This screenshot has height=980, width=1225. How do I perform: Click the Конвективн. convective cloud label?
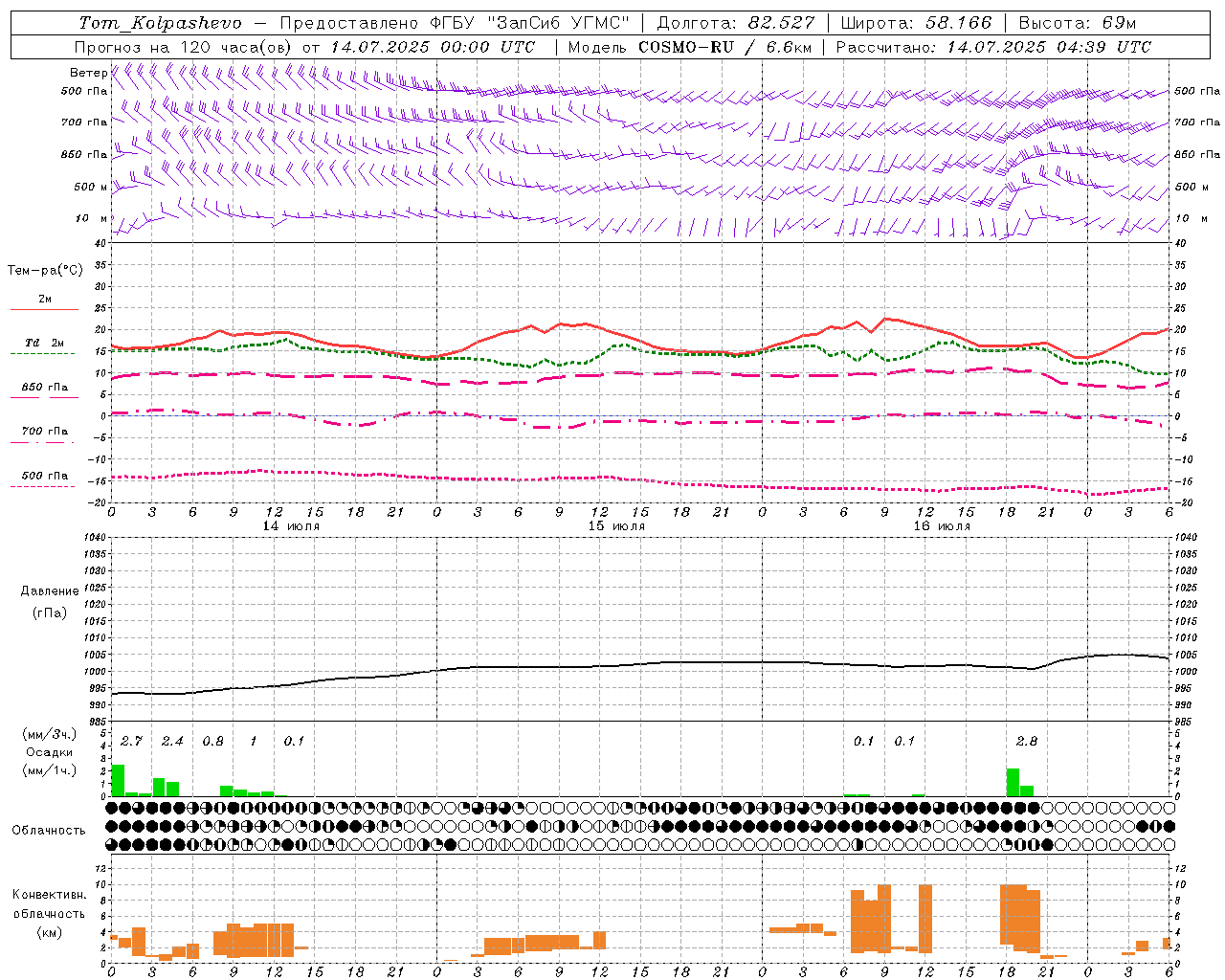50,894
